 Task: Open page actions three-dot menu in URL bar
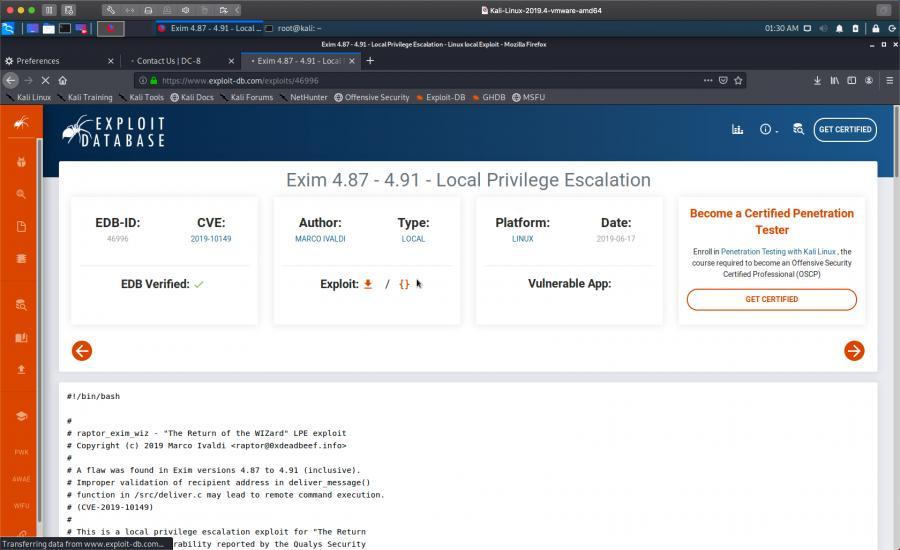[x=708, y=80]
